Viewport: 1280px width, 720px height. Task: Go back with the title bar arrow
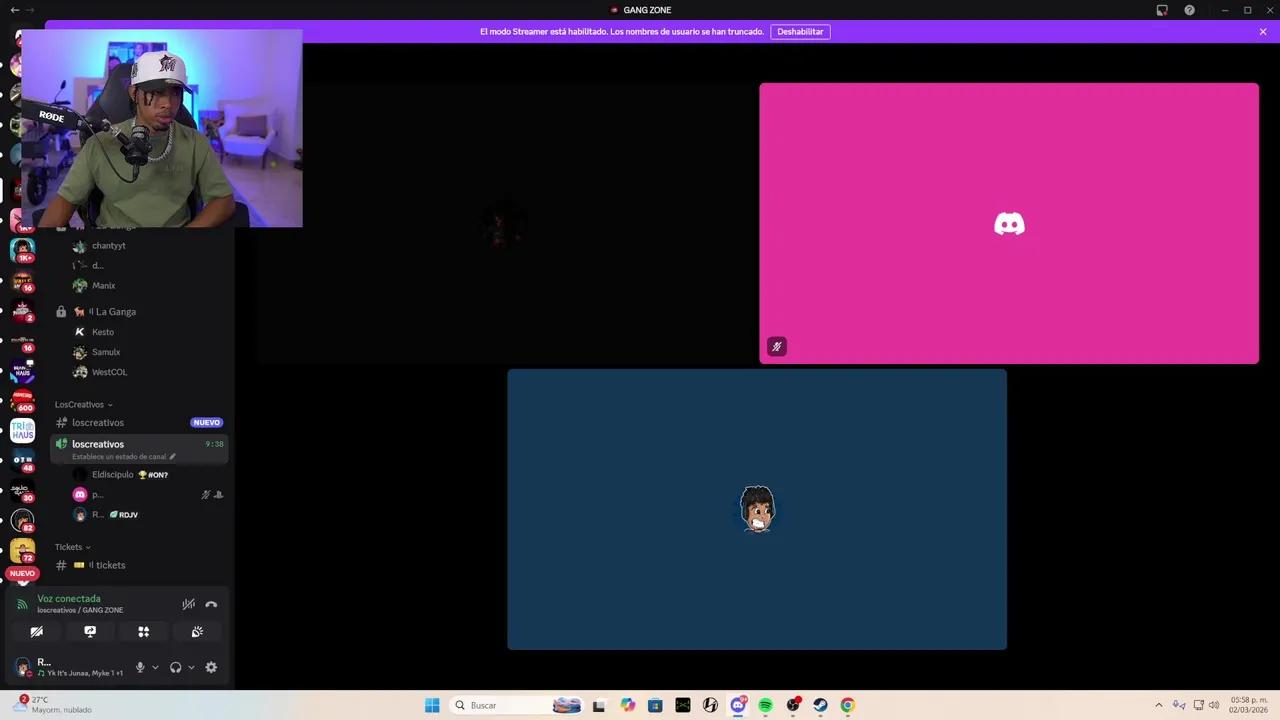[x=14, y=10]
